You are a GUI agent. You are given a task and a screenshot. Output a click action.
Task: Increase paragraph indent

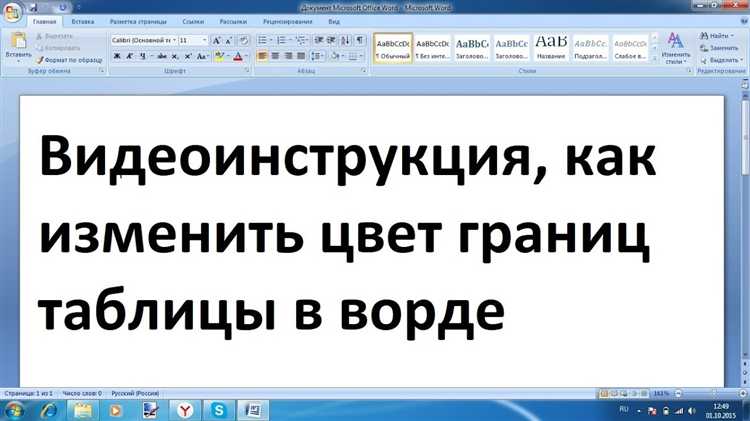[331, 40]
